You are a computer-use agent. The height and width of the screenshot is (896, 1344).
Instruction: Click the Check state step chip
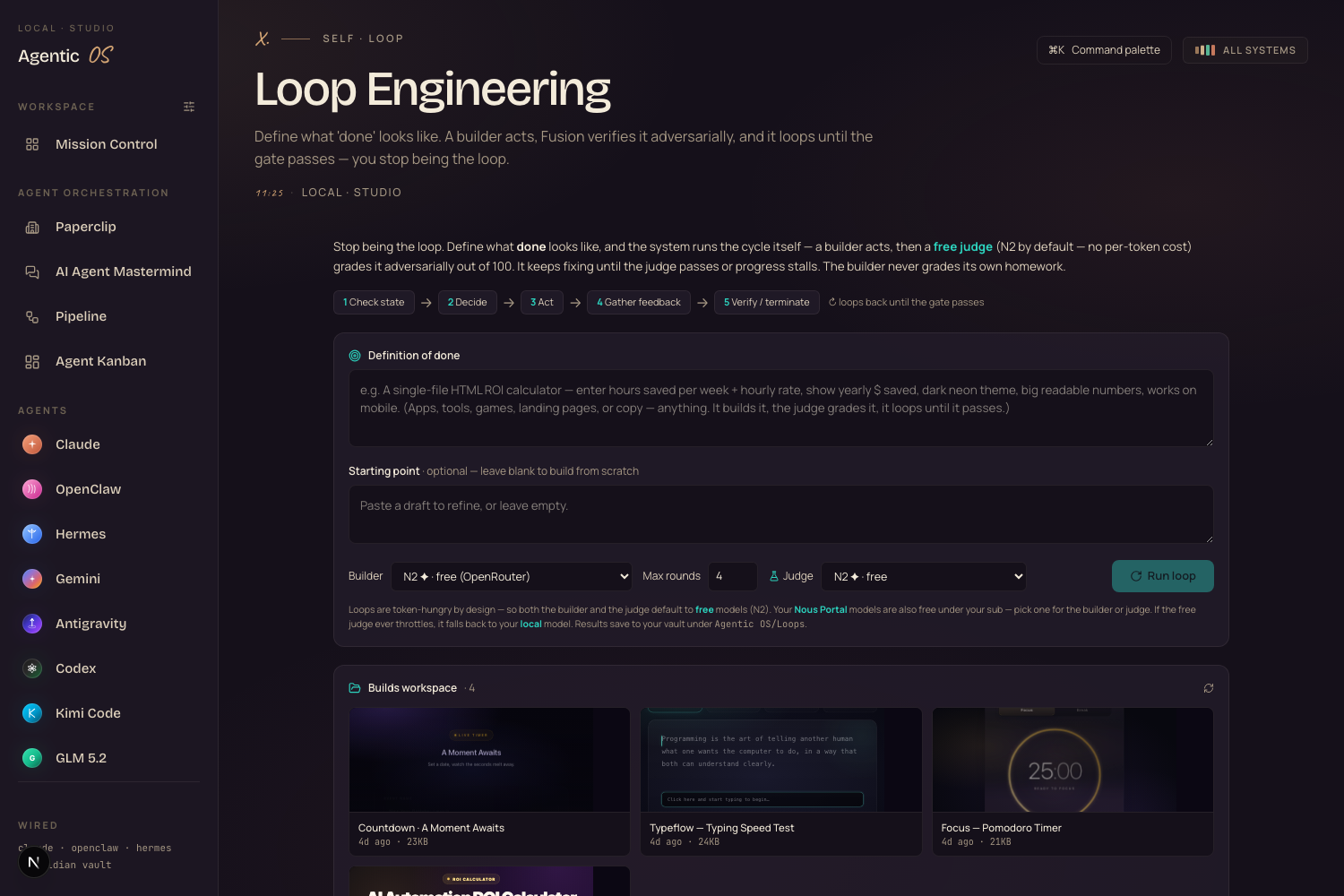[374, 303]
